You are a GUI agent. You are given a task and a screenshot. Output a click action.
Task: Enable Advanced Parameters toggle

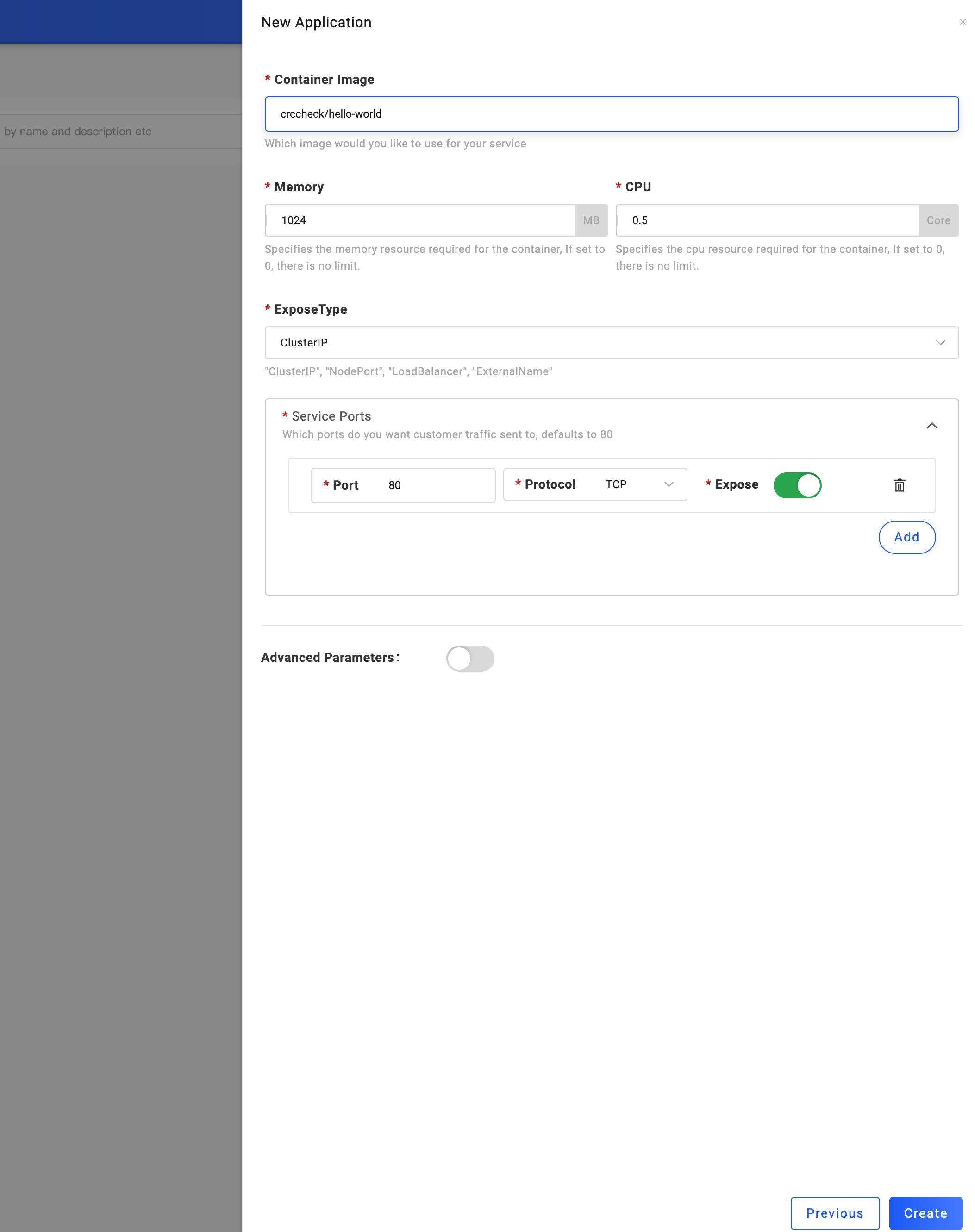470,658
